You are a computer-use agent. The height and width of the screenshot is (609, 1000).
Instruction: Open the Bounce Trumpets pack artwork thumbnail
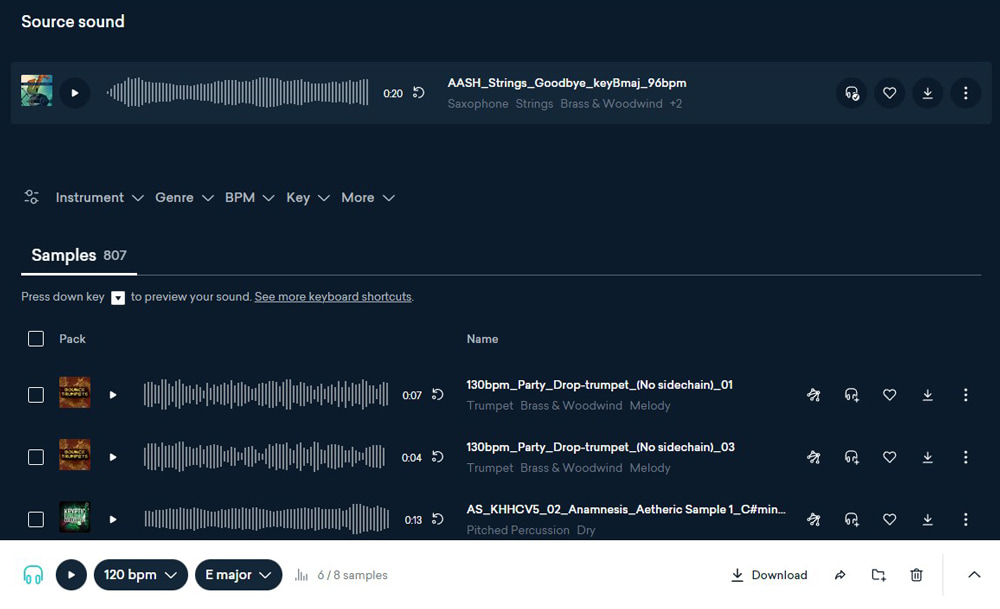(75, 394)
